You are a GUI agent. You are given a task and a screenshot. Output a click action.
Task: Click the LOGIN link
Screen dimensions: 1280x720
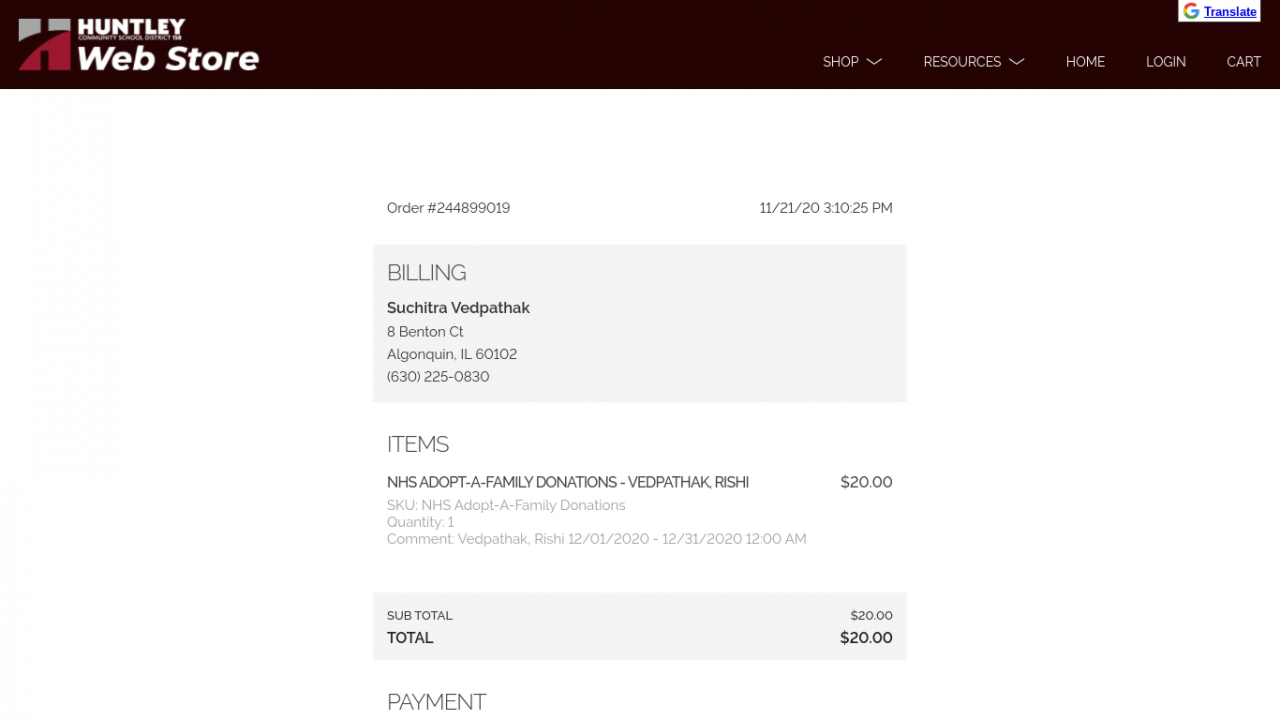[1166, 62]
